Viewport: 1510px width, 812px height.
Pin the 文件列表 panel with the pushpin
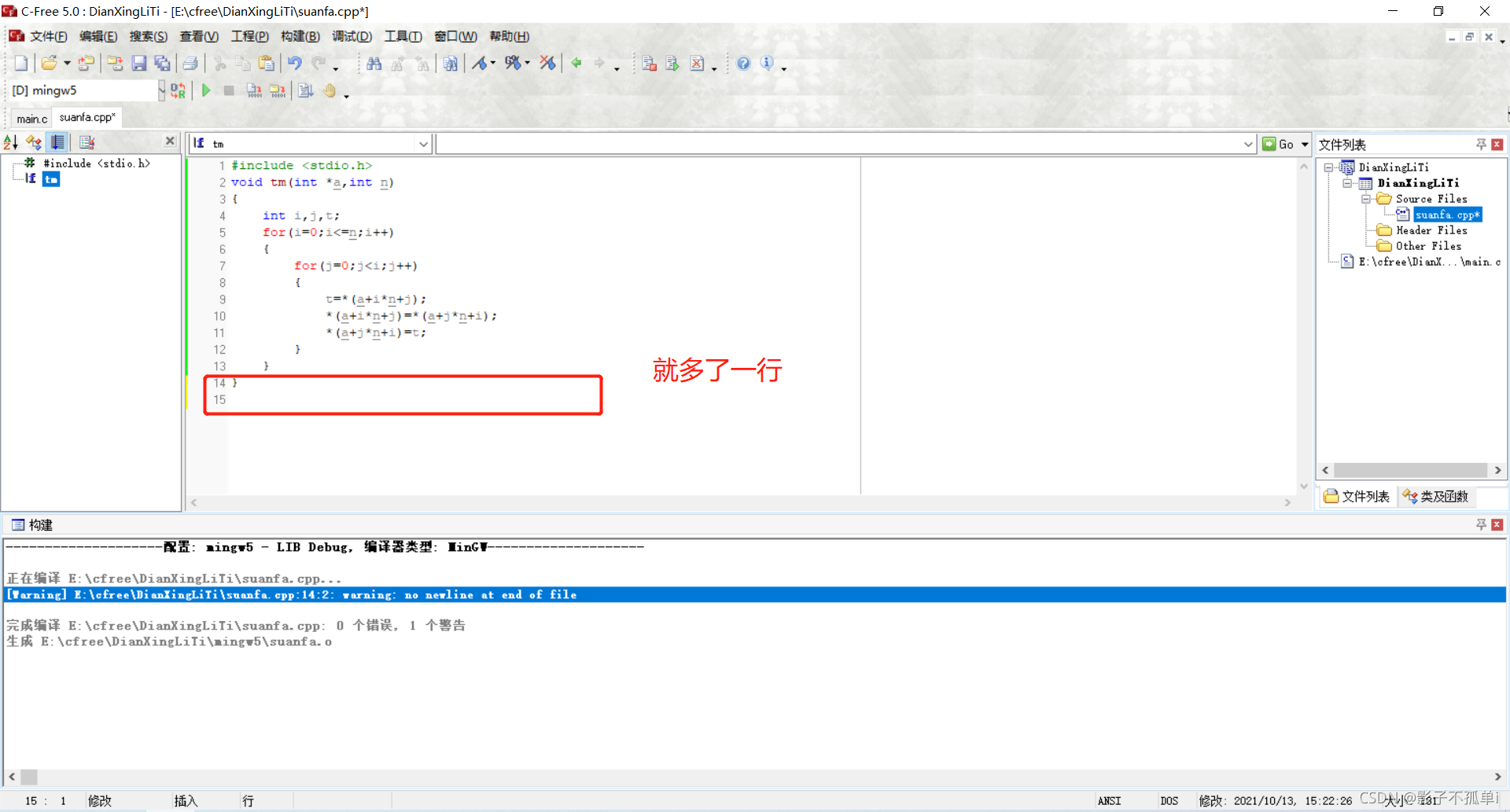pos(1482,145)
